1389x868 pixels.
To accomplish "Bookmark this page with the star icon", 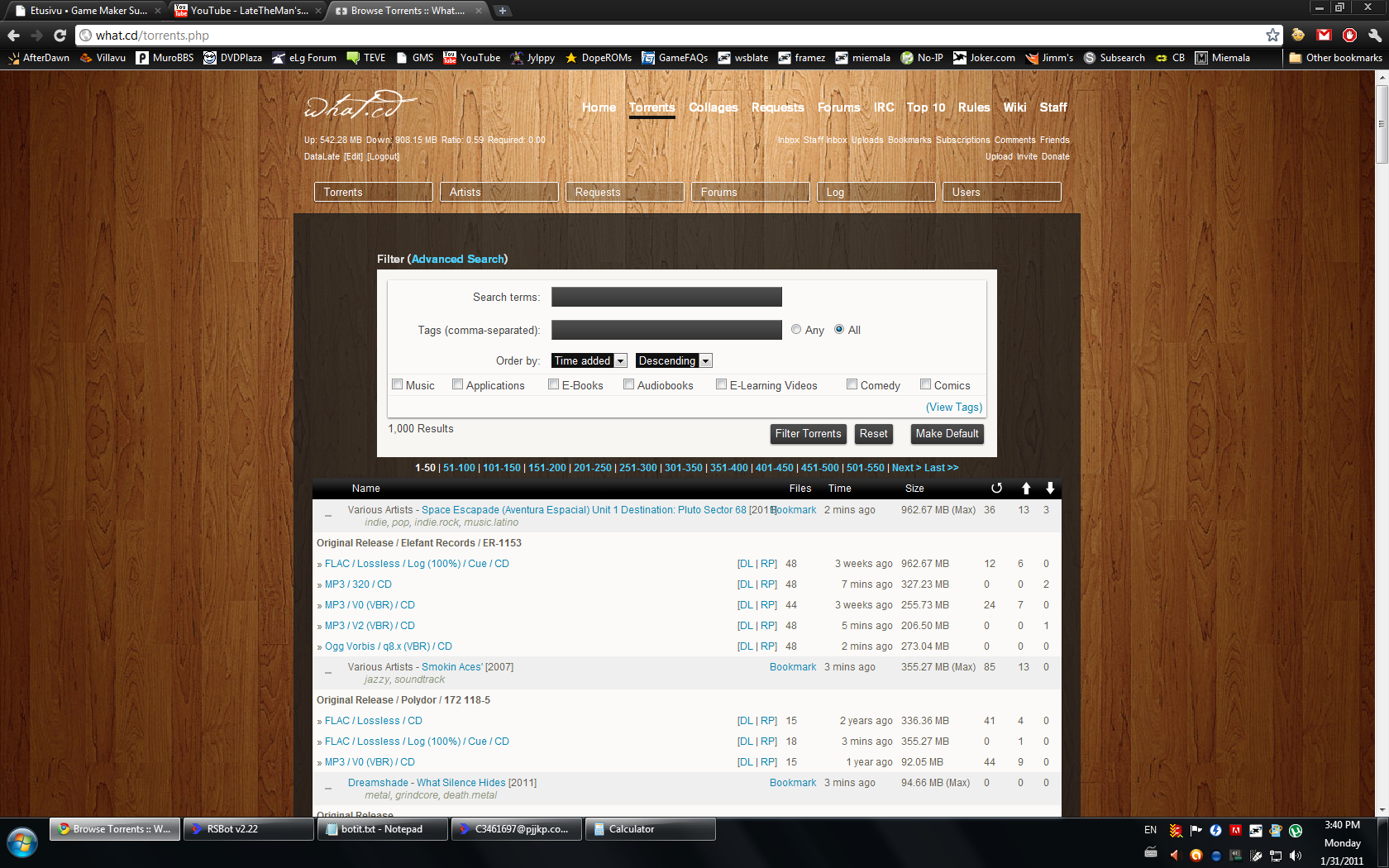I will 1272,35.
